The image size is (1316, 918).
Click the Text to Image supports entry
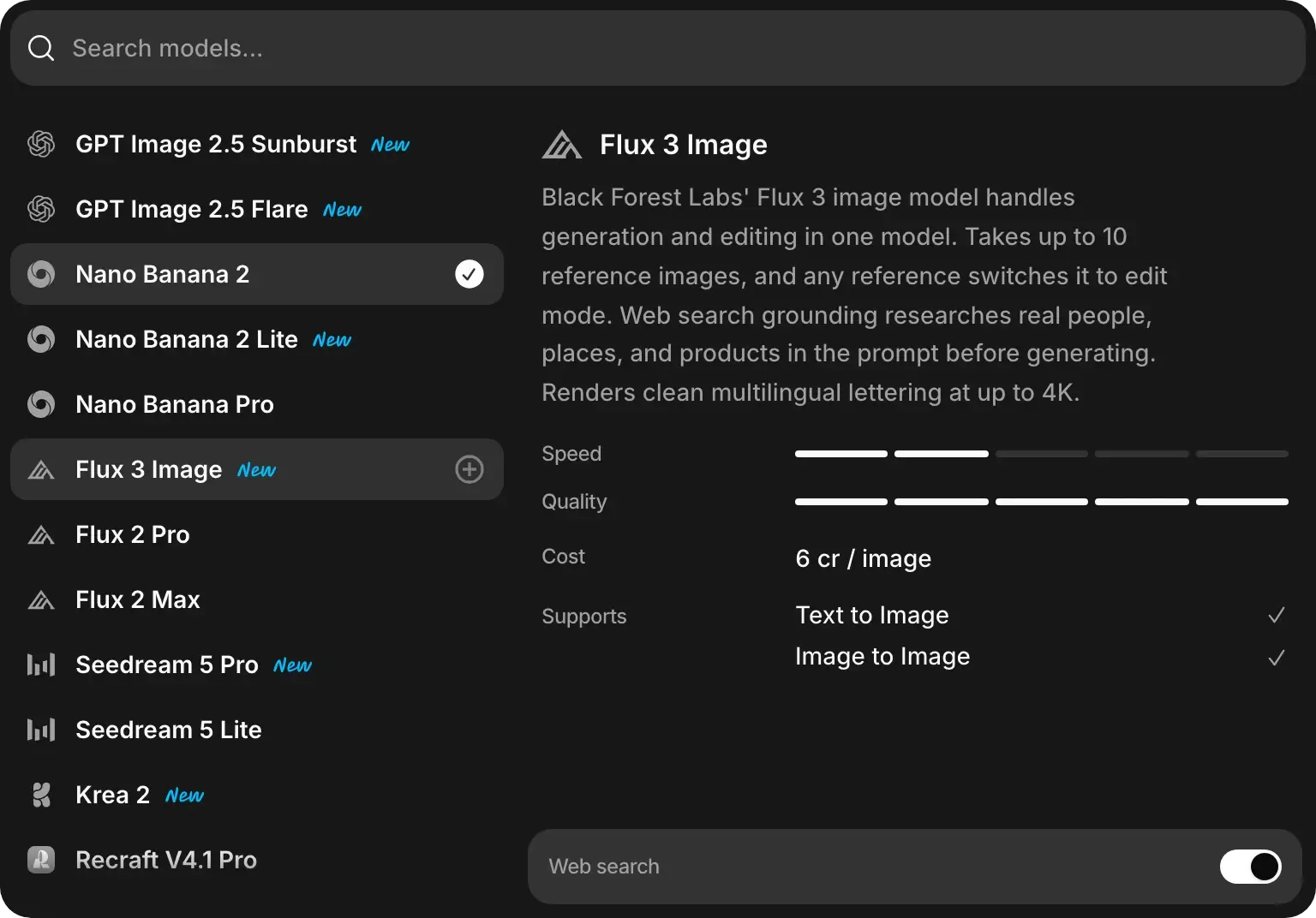872,615
